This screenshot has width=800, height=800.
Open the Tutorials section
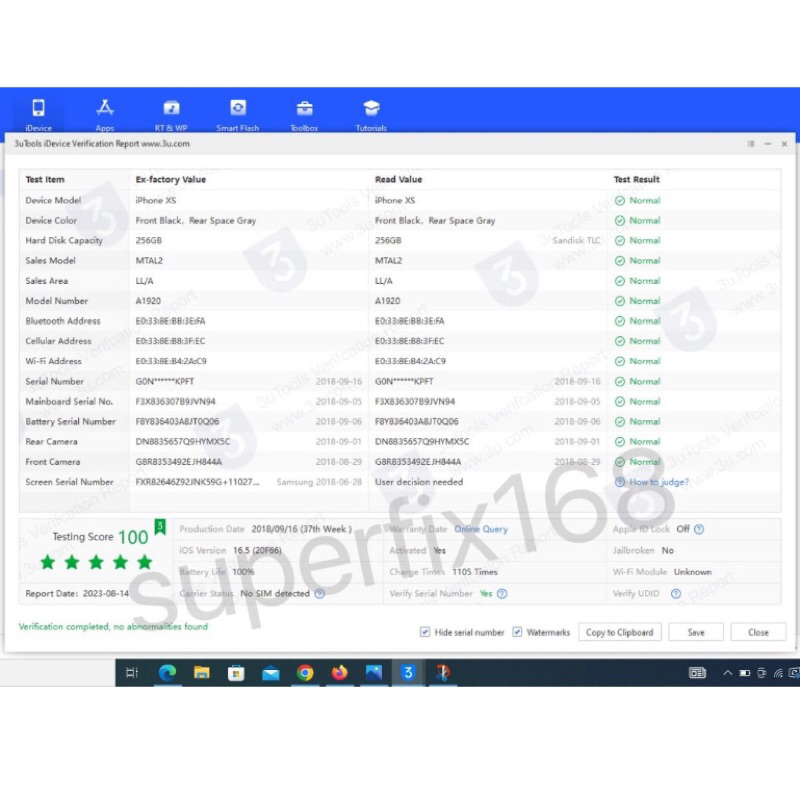click(371, 108)
